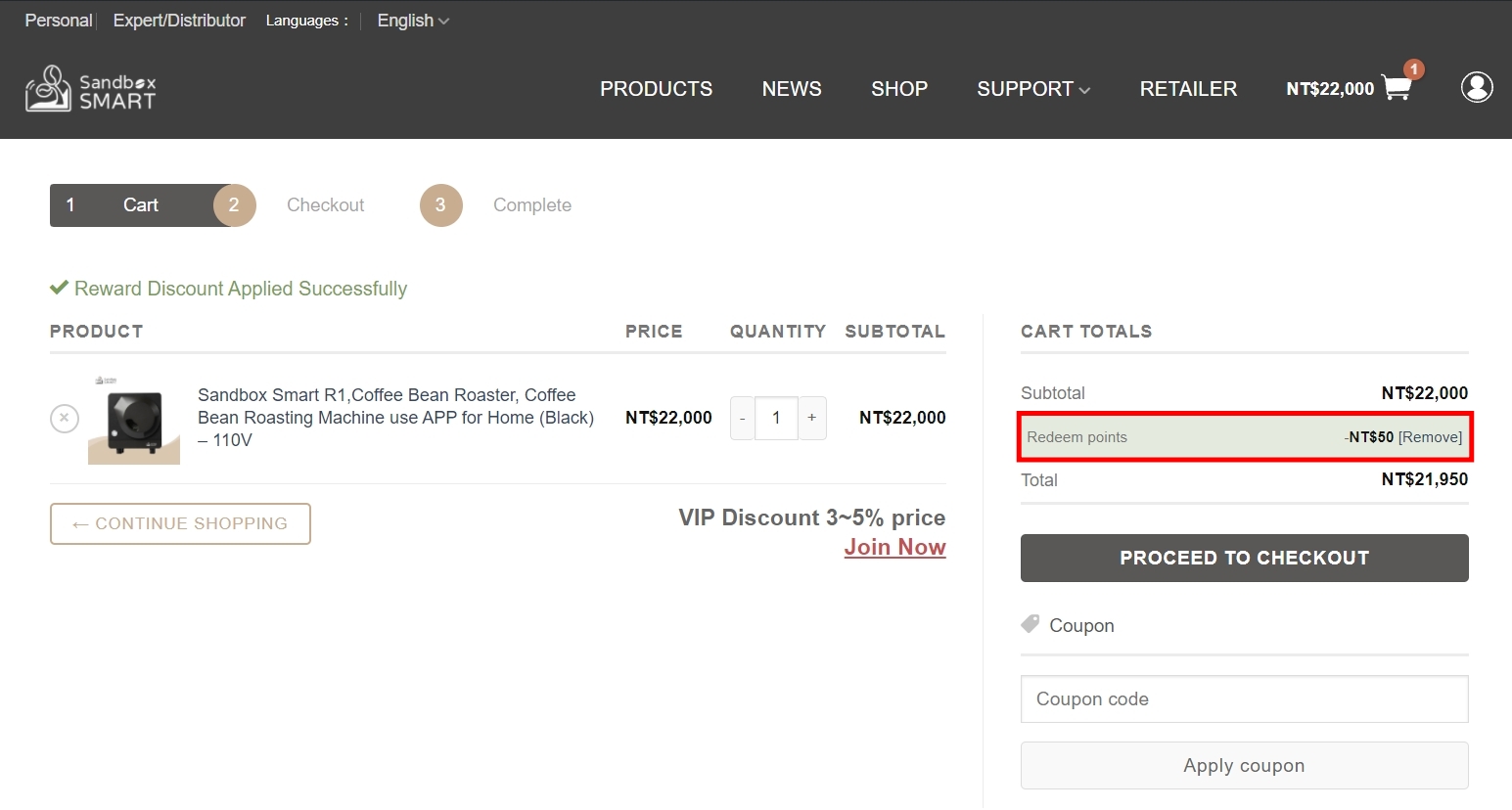The width and height of the screenshot is (1512, 810).
Task: Decrease product quantity with minus button
Action: (x=743, y=418)
